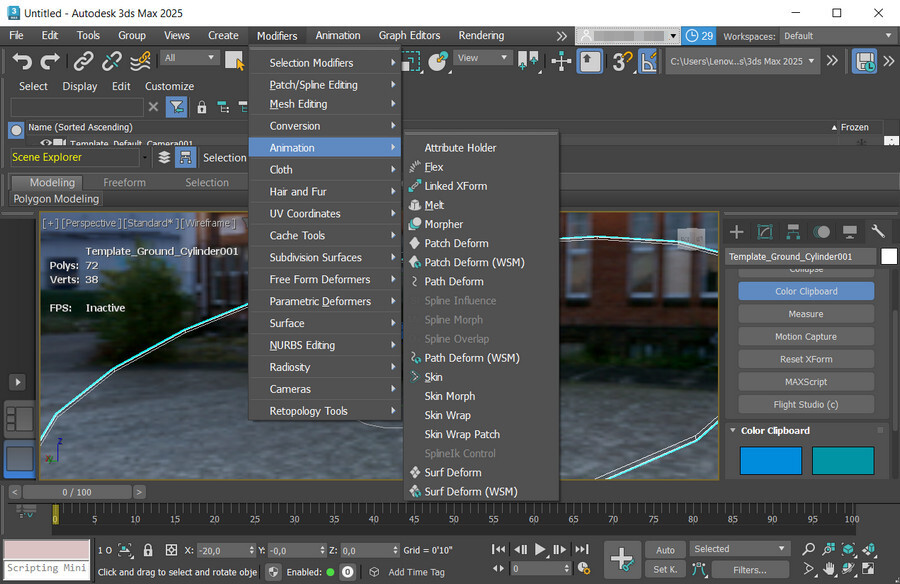Click the Polygon Modeling button
The width and height of the screenshot is (900, 584).
click(x=56, y=199)
